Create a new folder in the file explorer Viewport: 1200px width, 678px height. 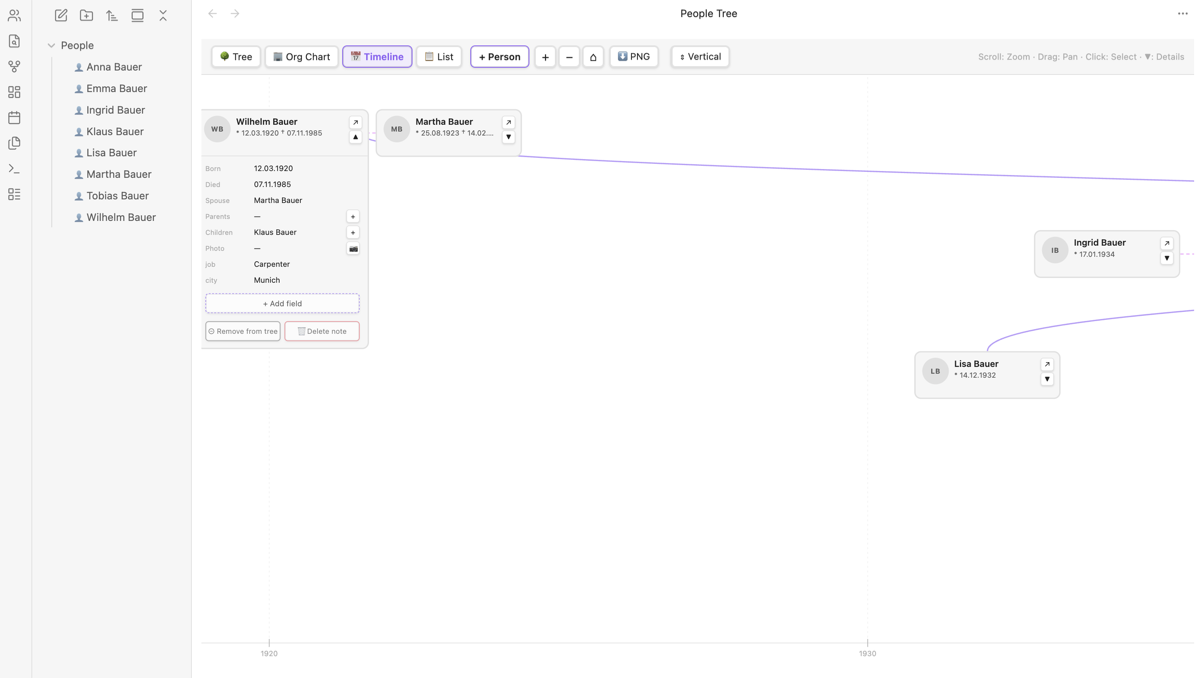[86, 15]
